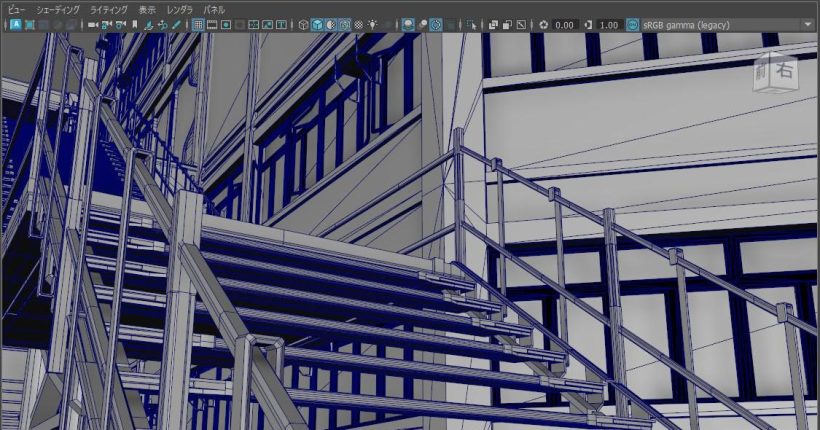Click the Motion Blur icon
Screen dimensions: 820x430
point(423,25)
